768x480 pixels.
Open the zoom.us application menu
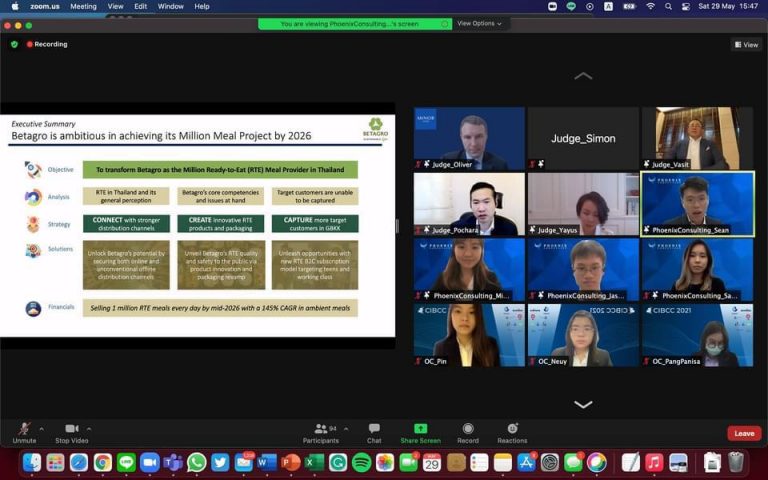(x=45, y=6)
